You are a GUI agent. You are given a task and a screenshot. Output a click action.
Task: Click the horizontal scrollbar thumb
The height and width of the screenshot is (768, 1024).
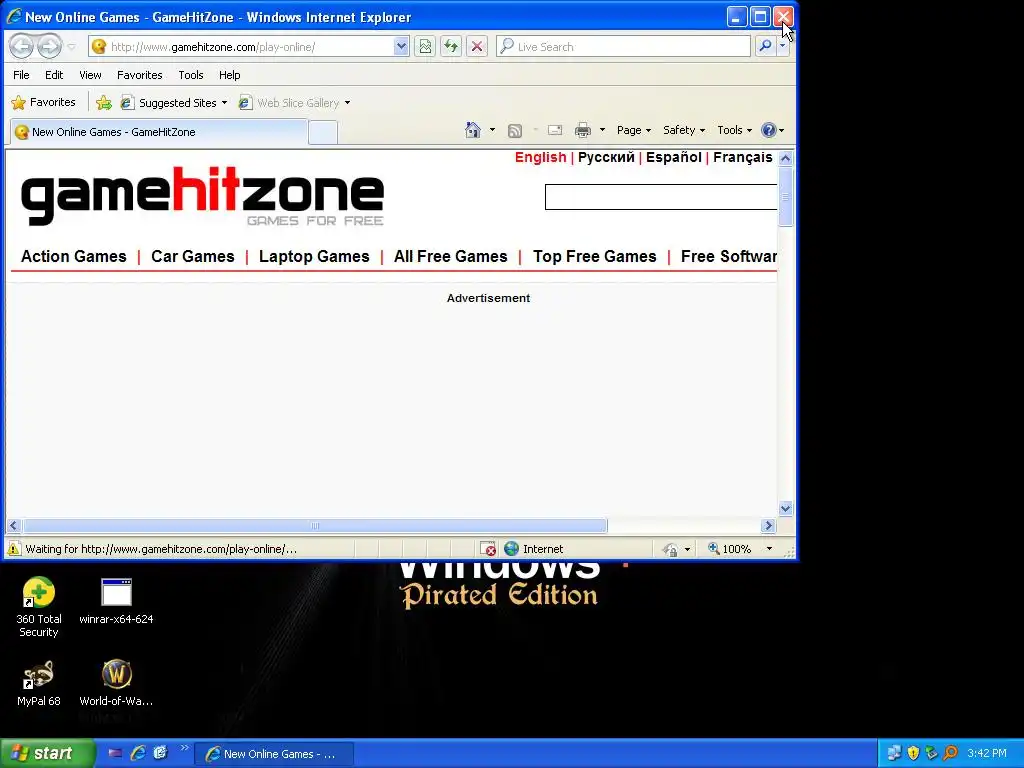315,525
